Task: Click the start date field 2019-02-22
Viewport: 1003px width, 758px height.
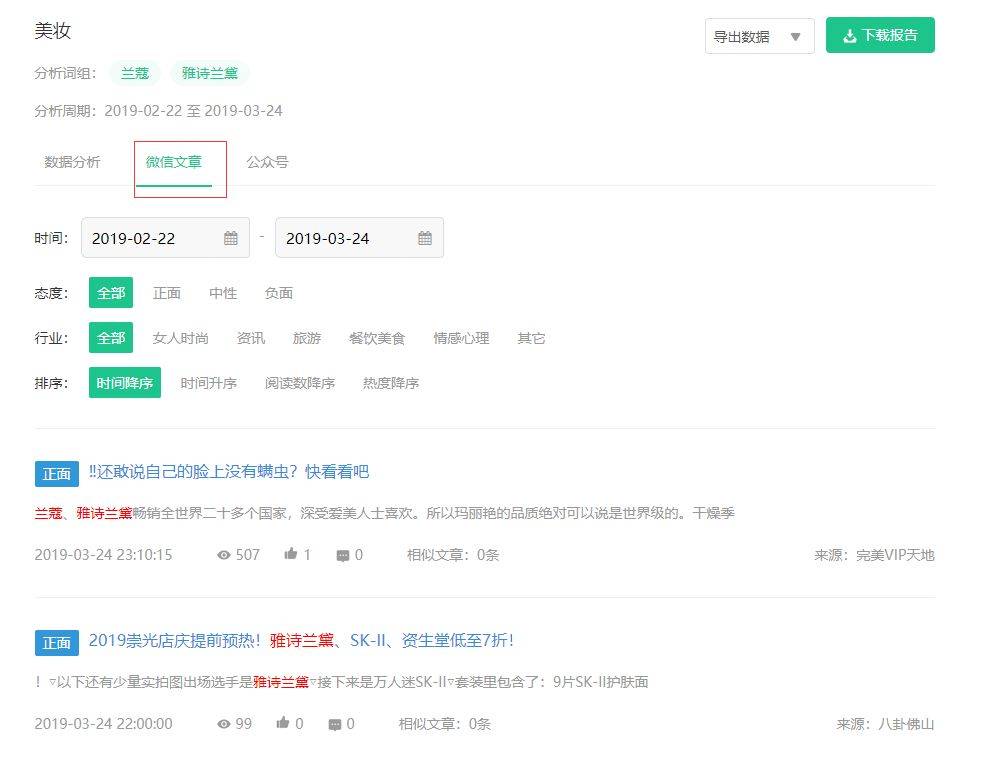Action: coord(165,238)
